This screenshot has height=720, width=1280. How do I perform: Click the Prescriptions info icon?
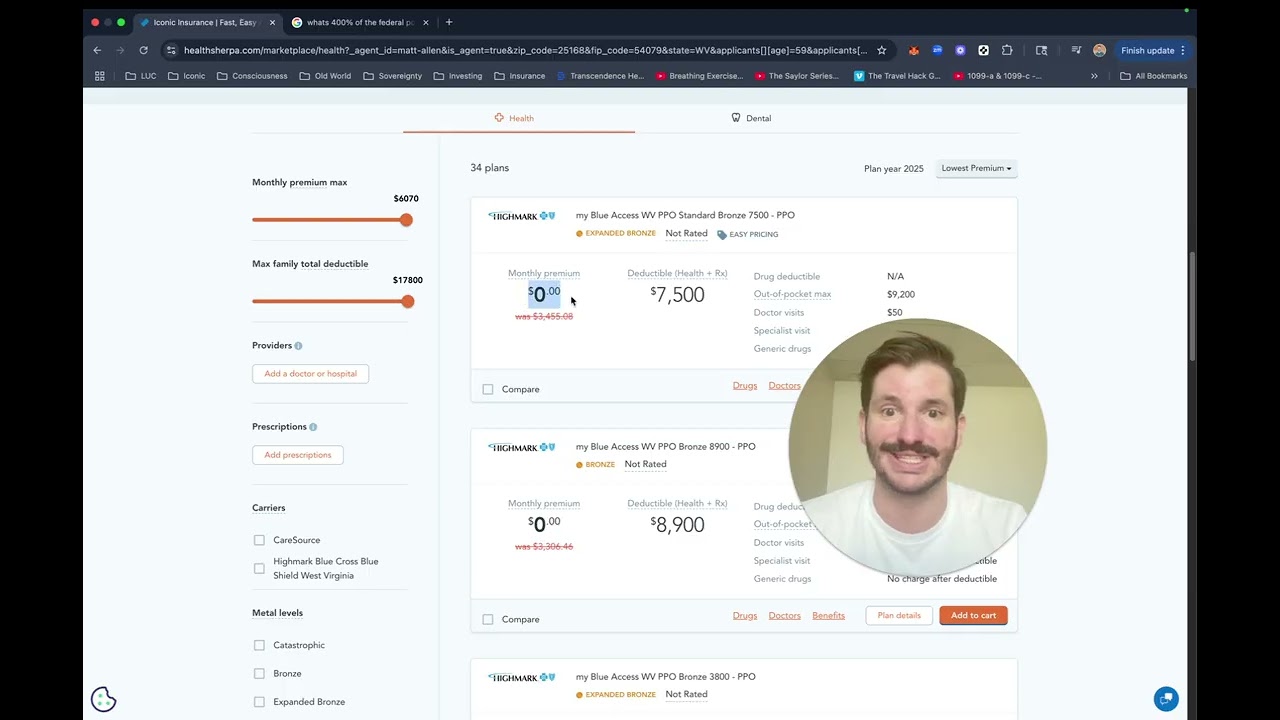(x=313, y=427)
